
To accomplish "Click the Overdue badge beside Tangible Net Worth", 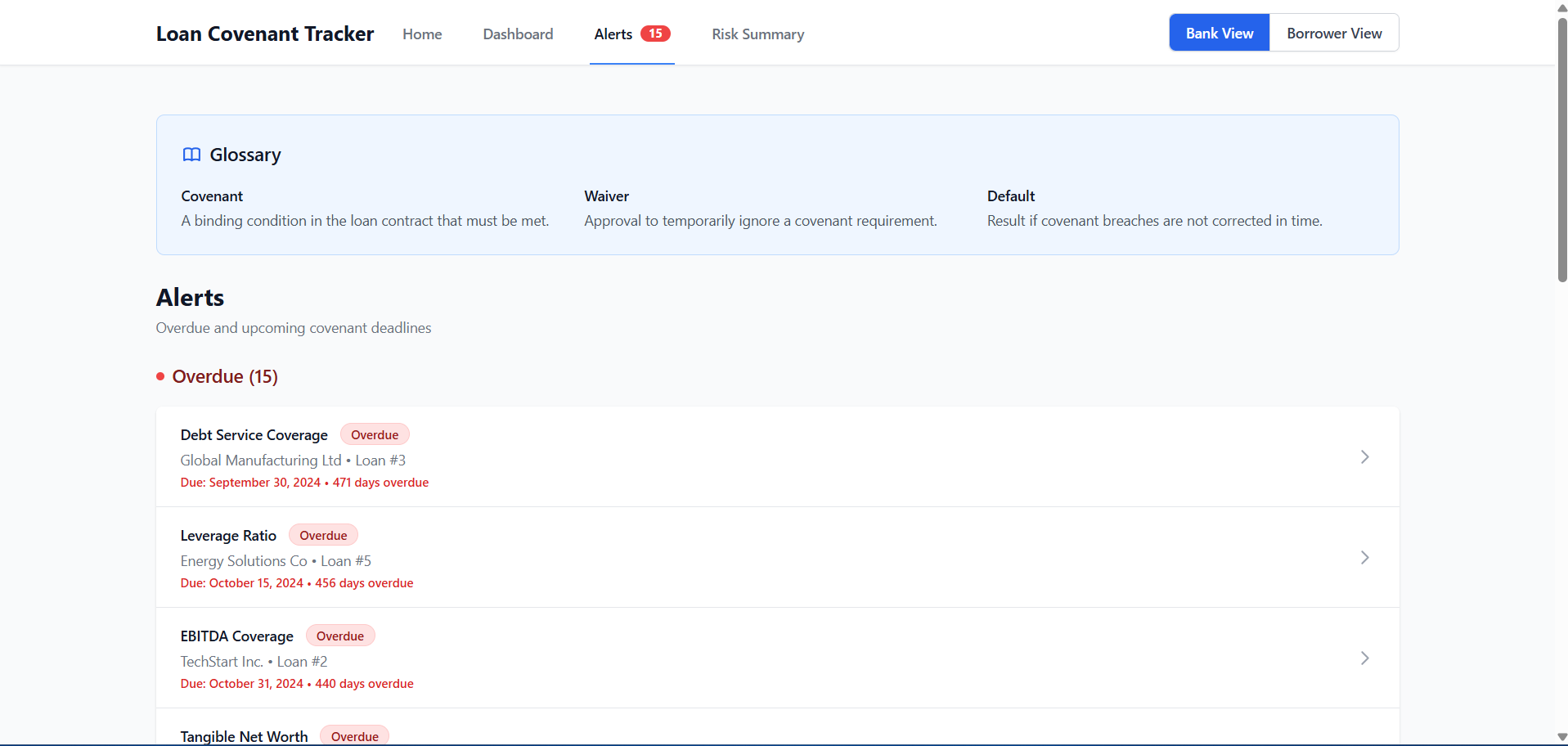I will (355, 736).
